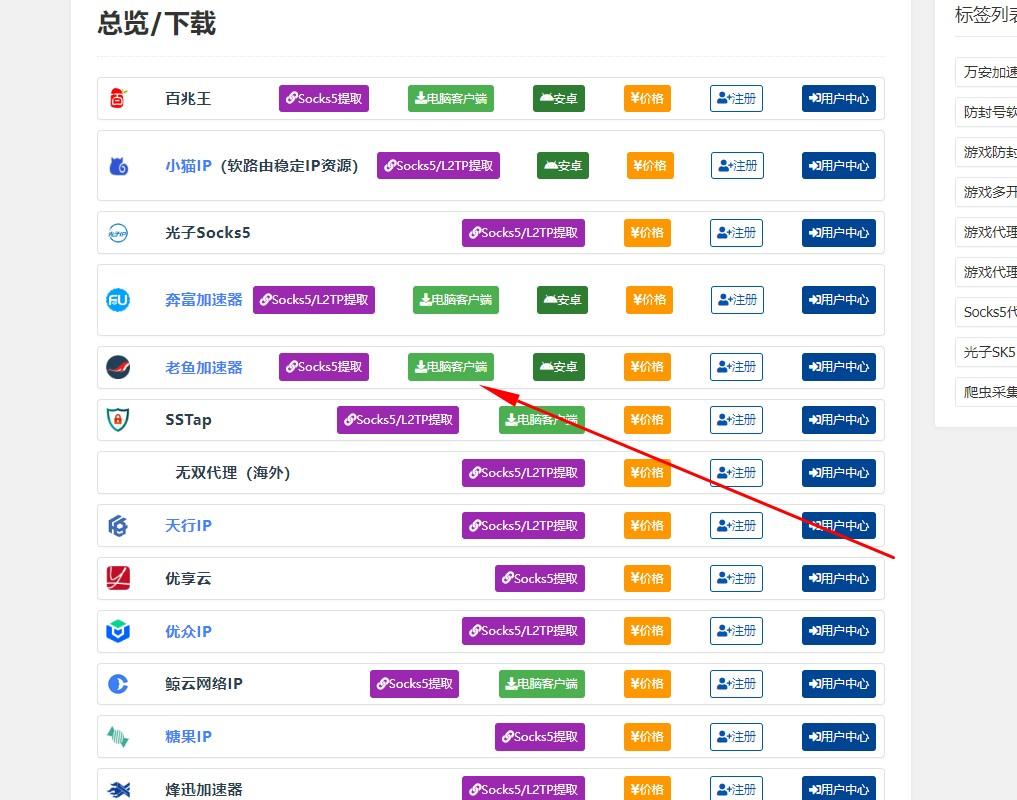Click 安卓 button in 老鱼加速器 row
This screenshot has width=1017, height=800.
(558, 367)
